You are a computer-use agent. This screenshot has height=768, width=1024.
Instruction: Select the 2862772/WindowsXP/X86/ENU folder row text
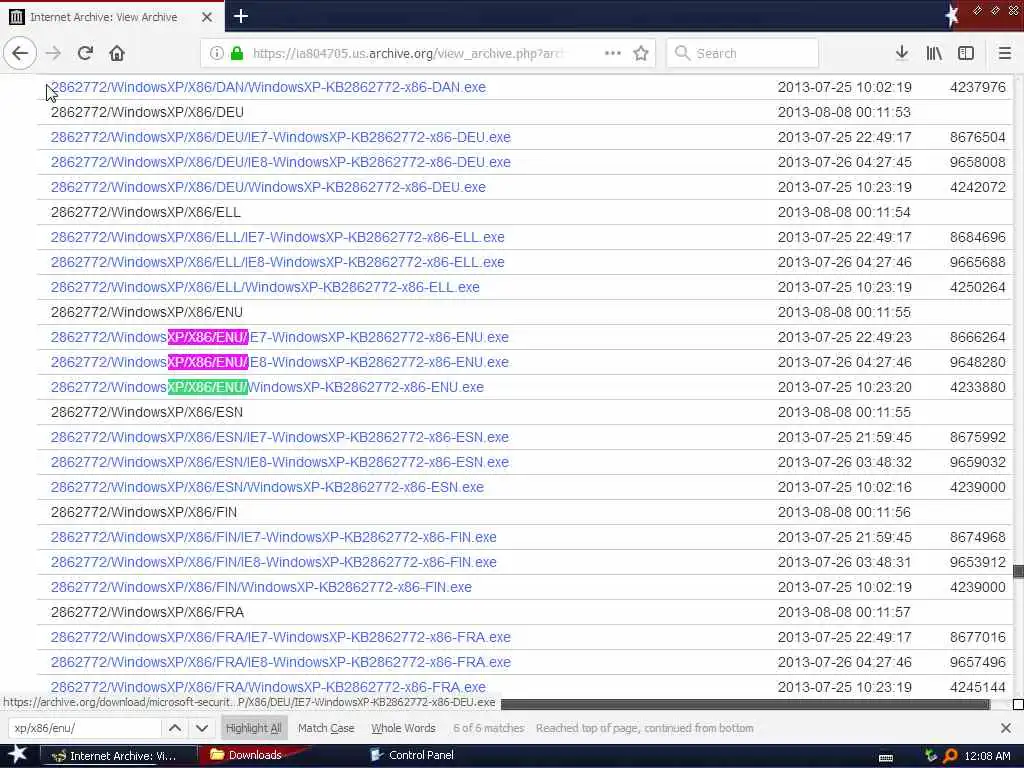(147, 312)
